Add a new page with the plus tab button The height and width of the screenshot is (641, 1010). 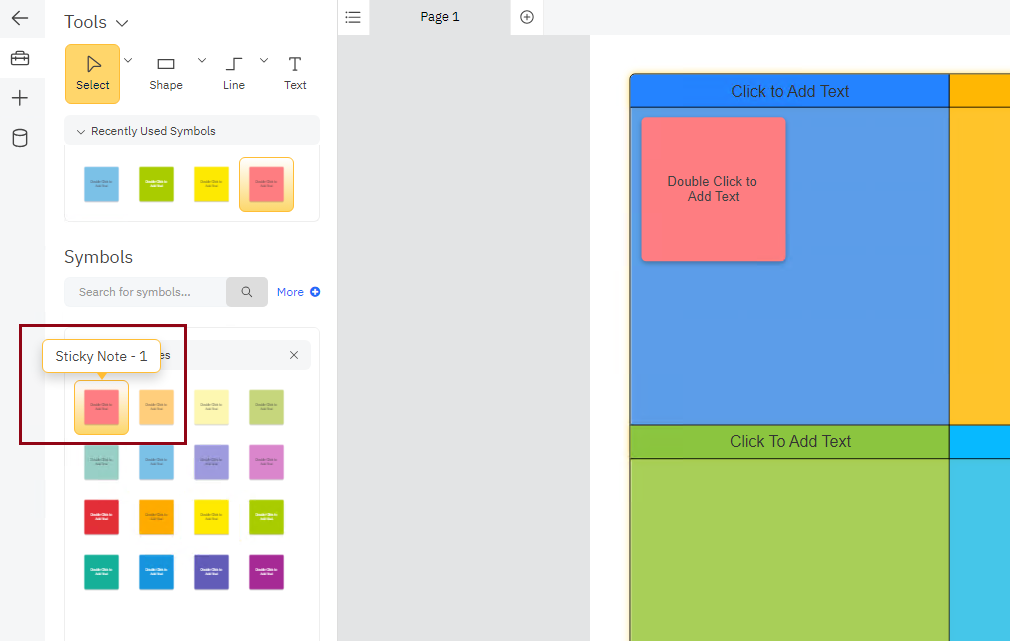[x=527, y=17]
